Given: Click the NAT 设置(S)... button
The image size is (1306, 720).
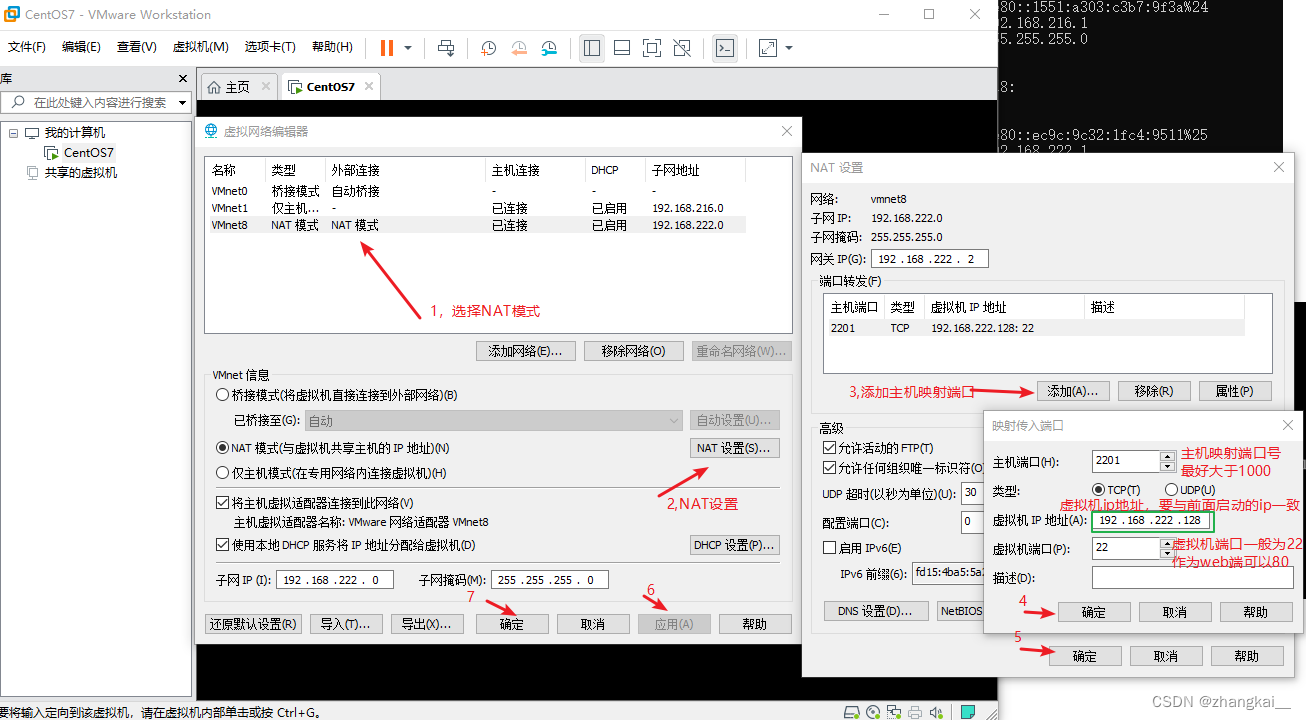Looking at the screenshot, I should [x=735, y=448].
